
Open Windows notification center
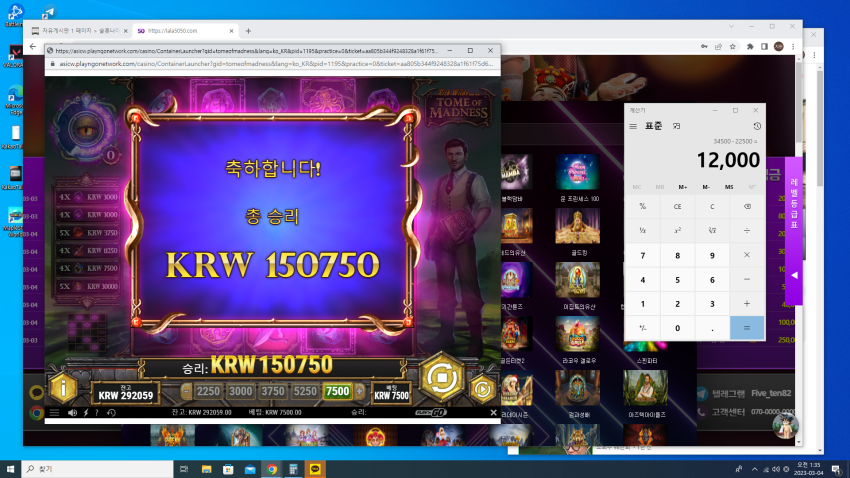pyautogui.click(x=836, y=469)
